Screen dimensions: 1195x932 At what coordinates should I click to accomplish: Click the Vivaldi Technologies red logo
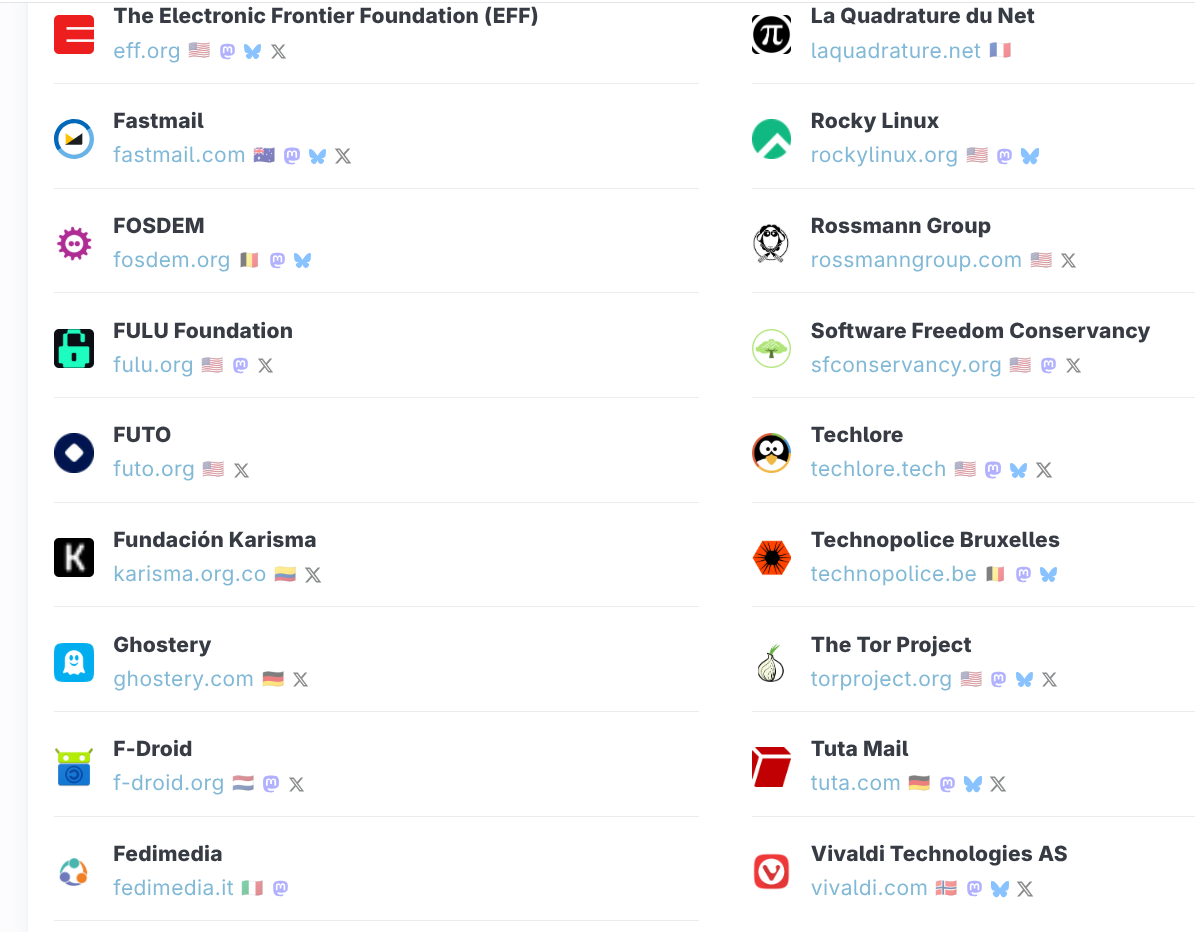click(x=771, y=872)
